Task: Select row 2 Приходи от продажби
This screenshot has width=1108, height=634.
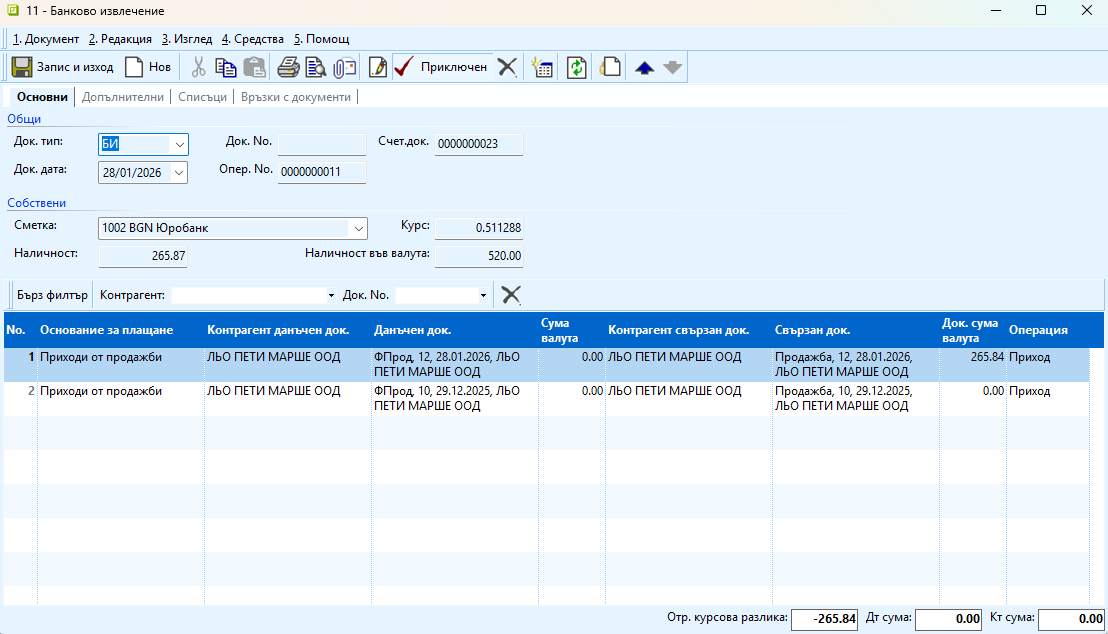Action: (x=100, y=391)
